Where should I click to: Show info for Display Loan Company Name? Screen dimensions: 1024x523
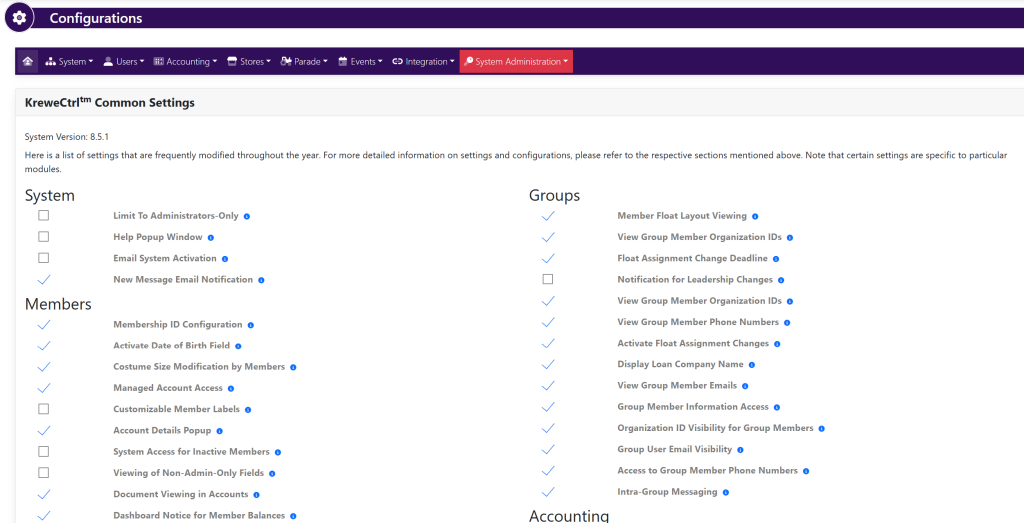tap(751, 365)
